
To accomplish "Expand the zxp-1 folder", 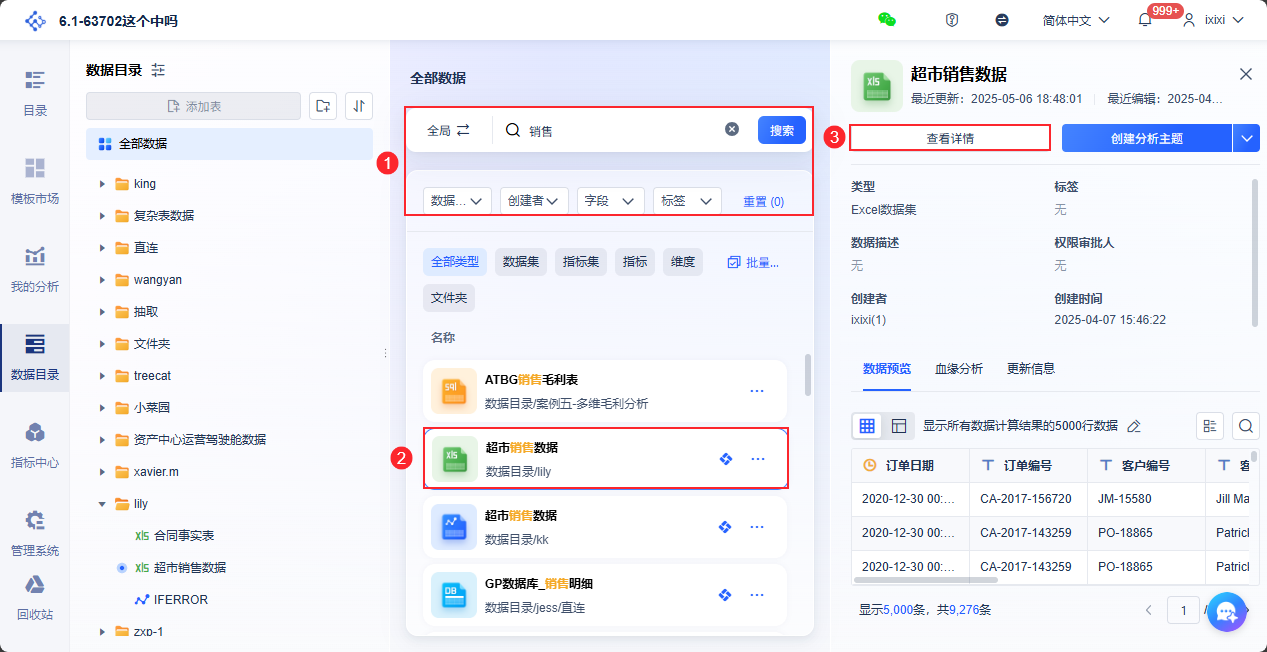I will (103, 632).
